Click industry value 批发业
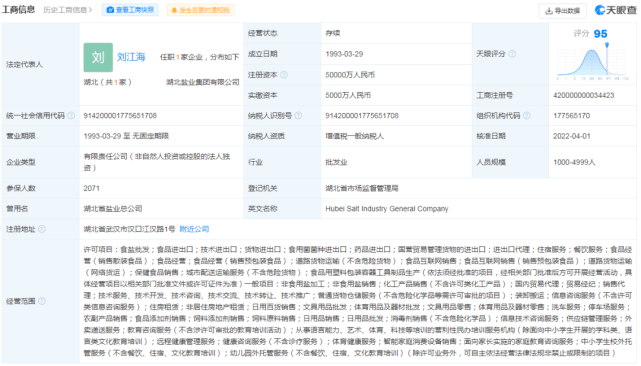 336,162
